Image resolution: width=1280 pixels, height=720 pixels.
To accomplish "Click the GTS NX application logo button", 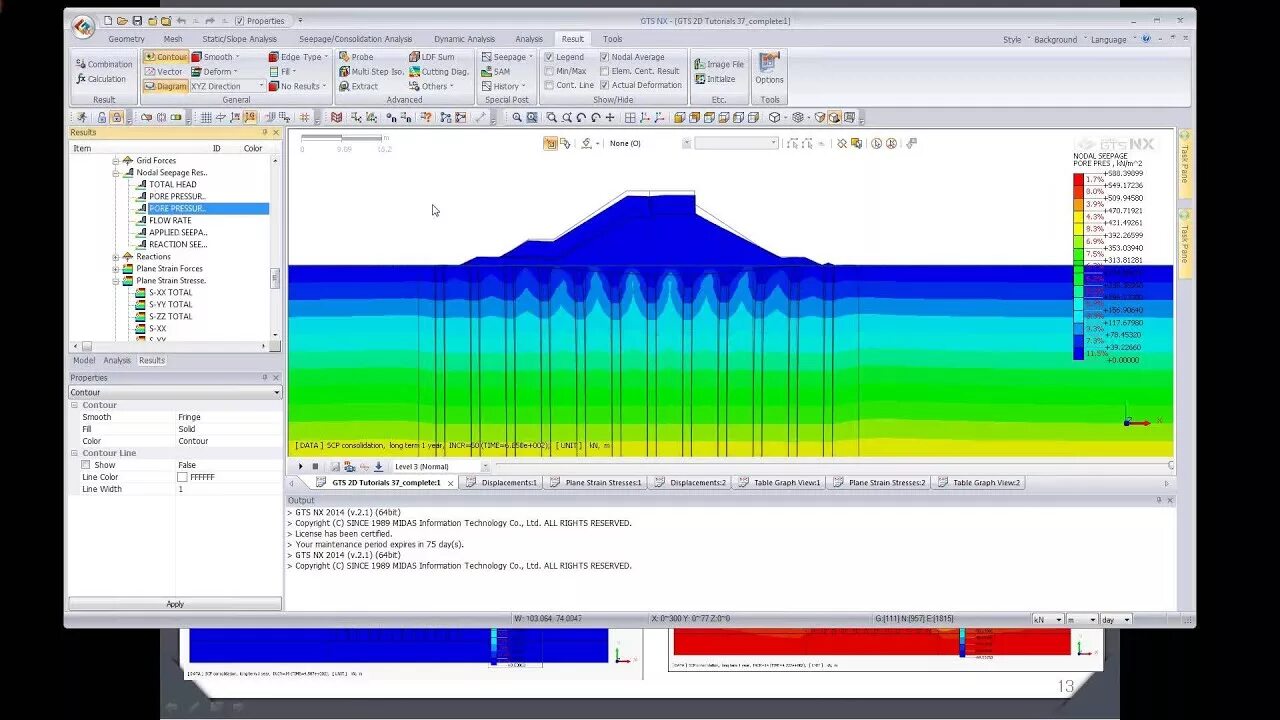I will click(x=83, y=25).
